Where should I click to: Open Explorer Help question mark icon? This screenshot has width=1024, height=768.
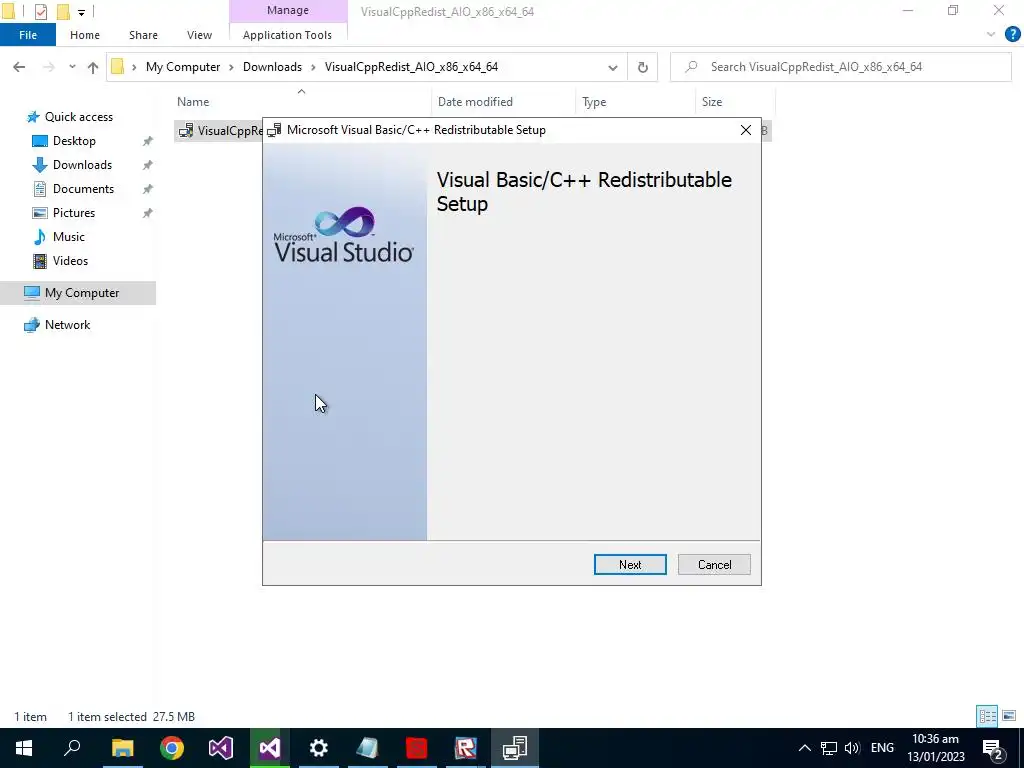[x=1012, y=35]
